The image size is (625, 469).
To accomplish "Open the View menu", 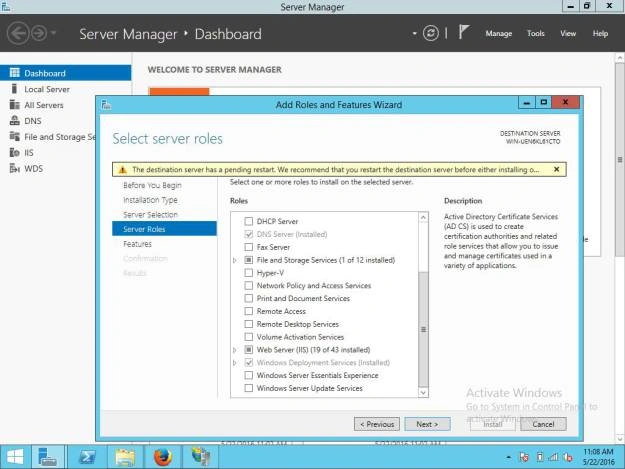I will point(568,33).
